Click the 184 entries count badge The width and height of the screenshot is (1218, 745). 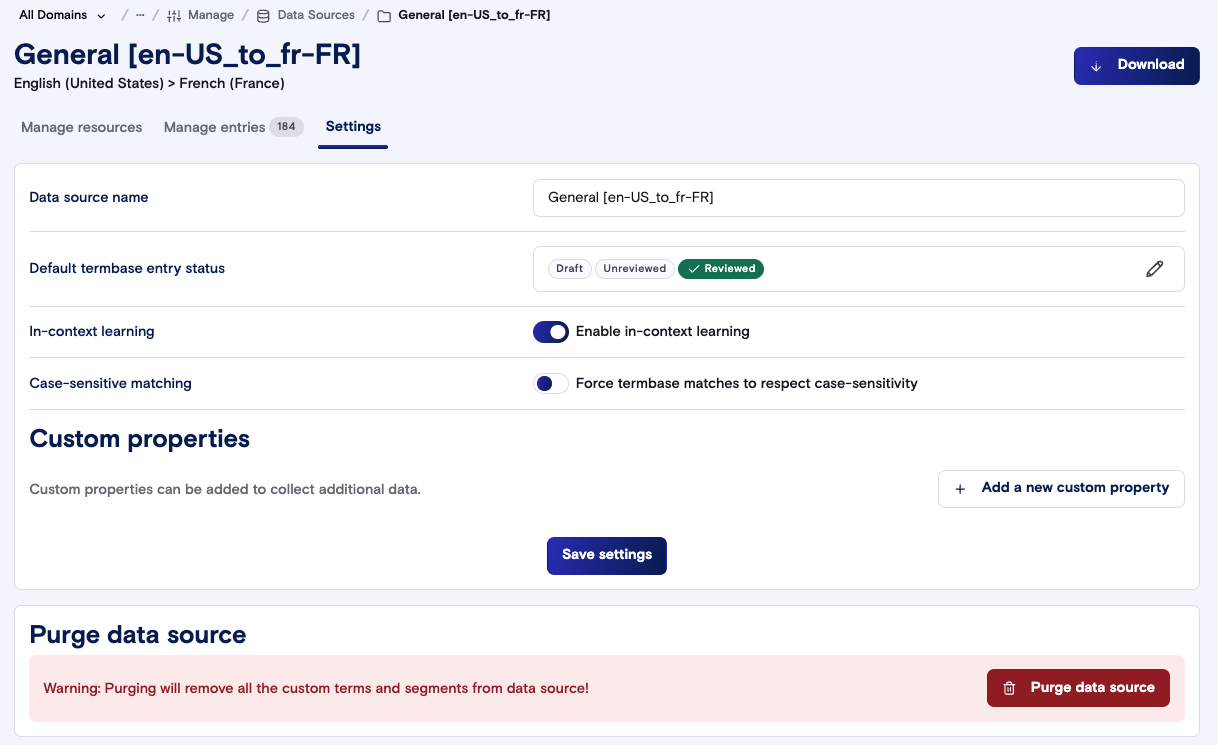click(287, 127)
